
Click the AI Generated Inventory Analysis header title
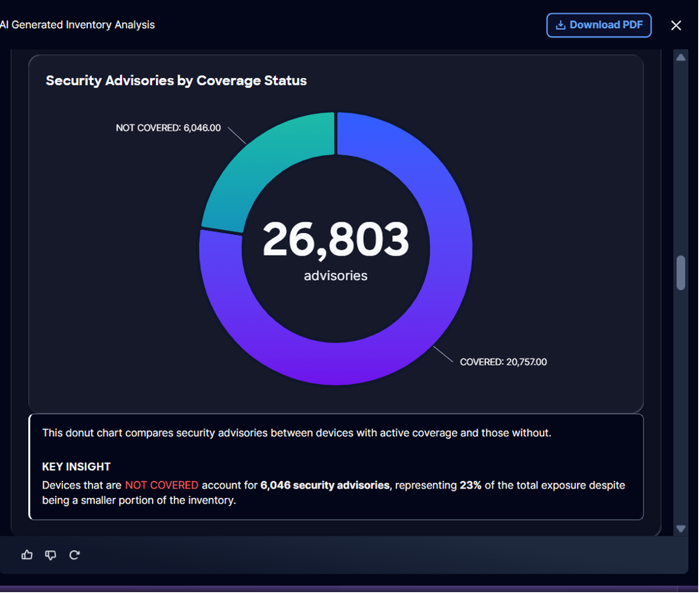78,25
